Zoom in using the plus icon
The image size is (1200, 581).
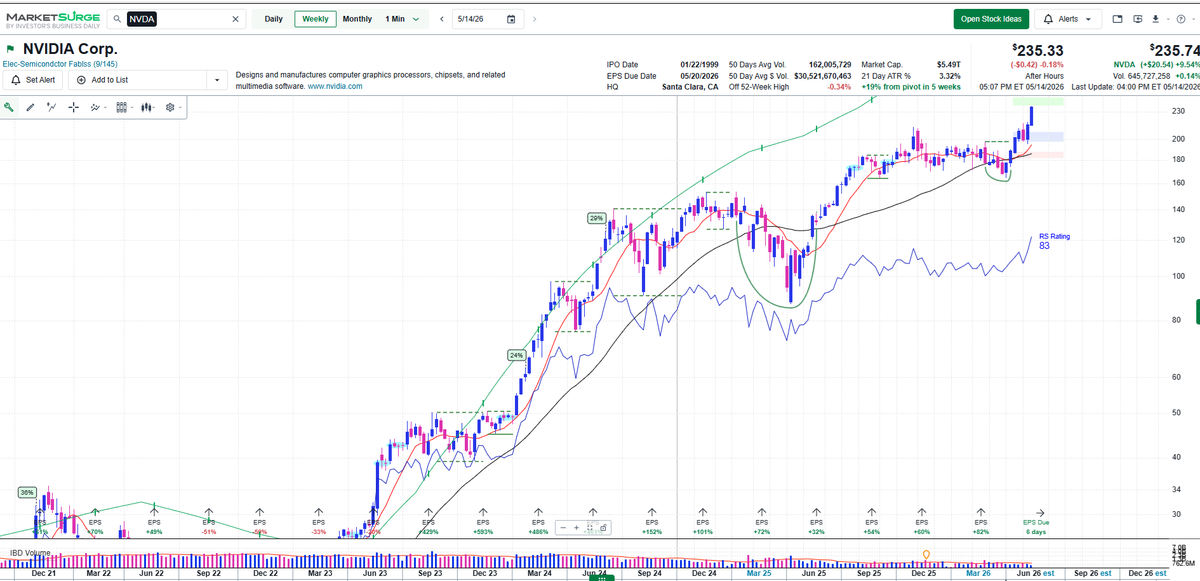coord(577,527)
